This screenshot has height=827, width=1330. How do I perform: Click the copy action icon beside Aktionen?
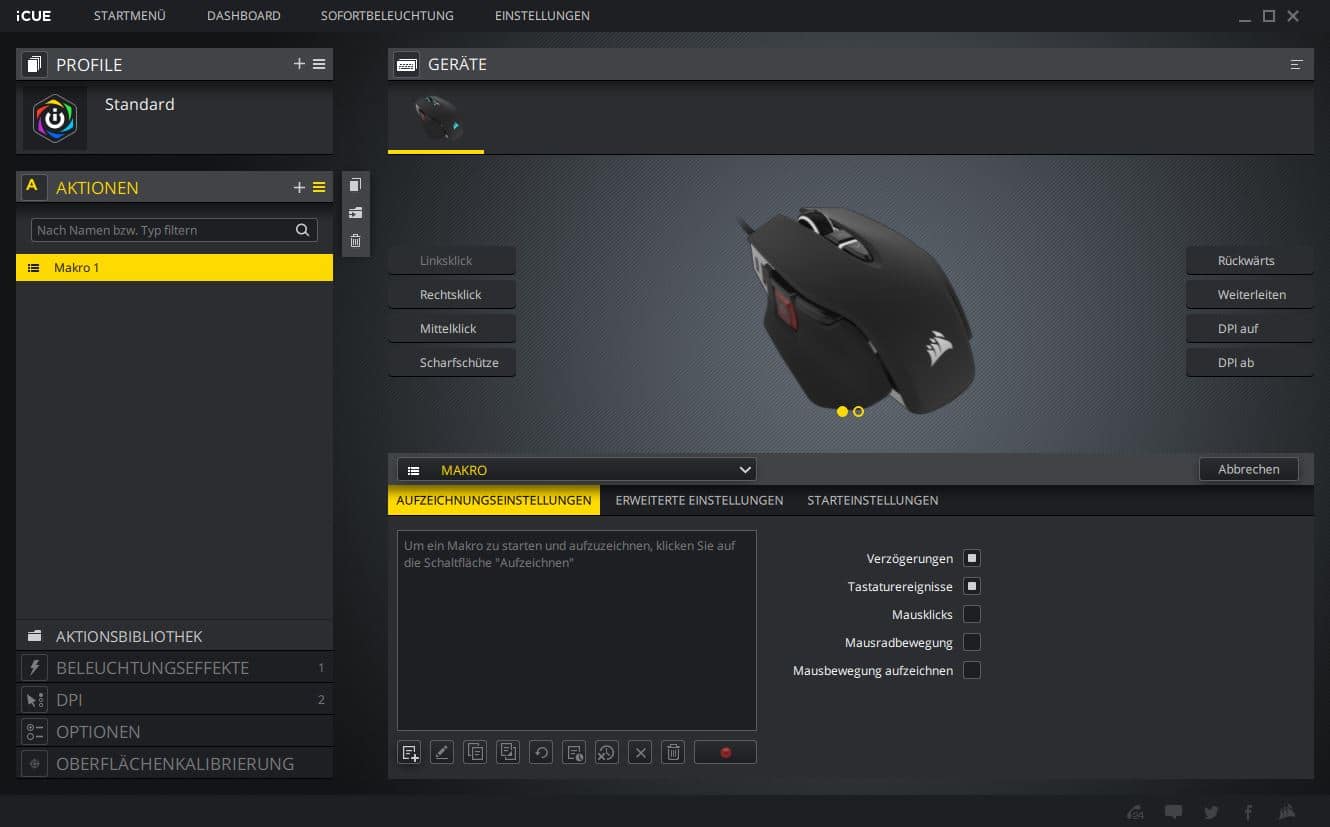(x=355, y=185)
